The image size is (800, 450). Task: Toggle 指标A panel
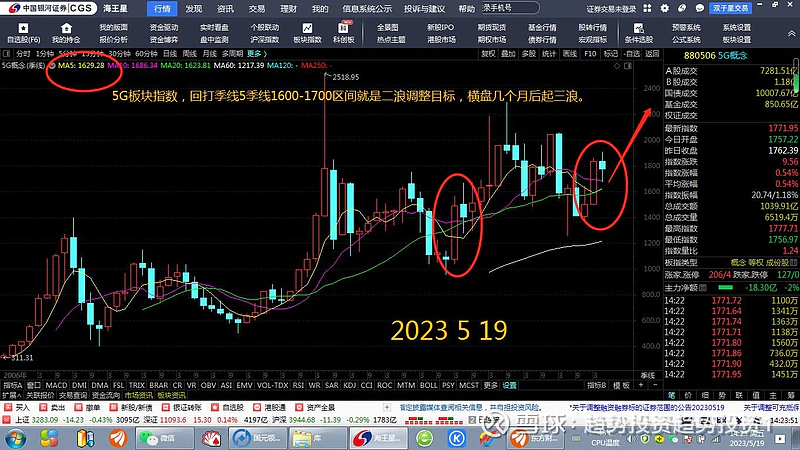point(13,385)
